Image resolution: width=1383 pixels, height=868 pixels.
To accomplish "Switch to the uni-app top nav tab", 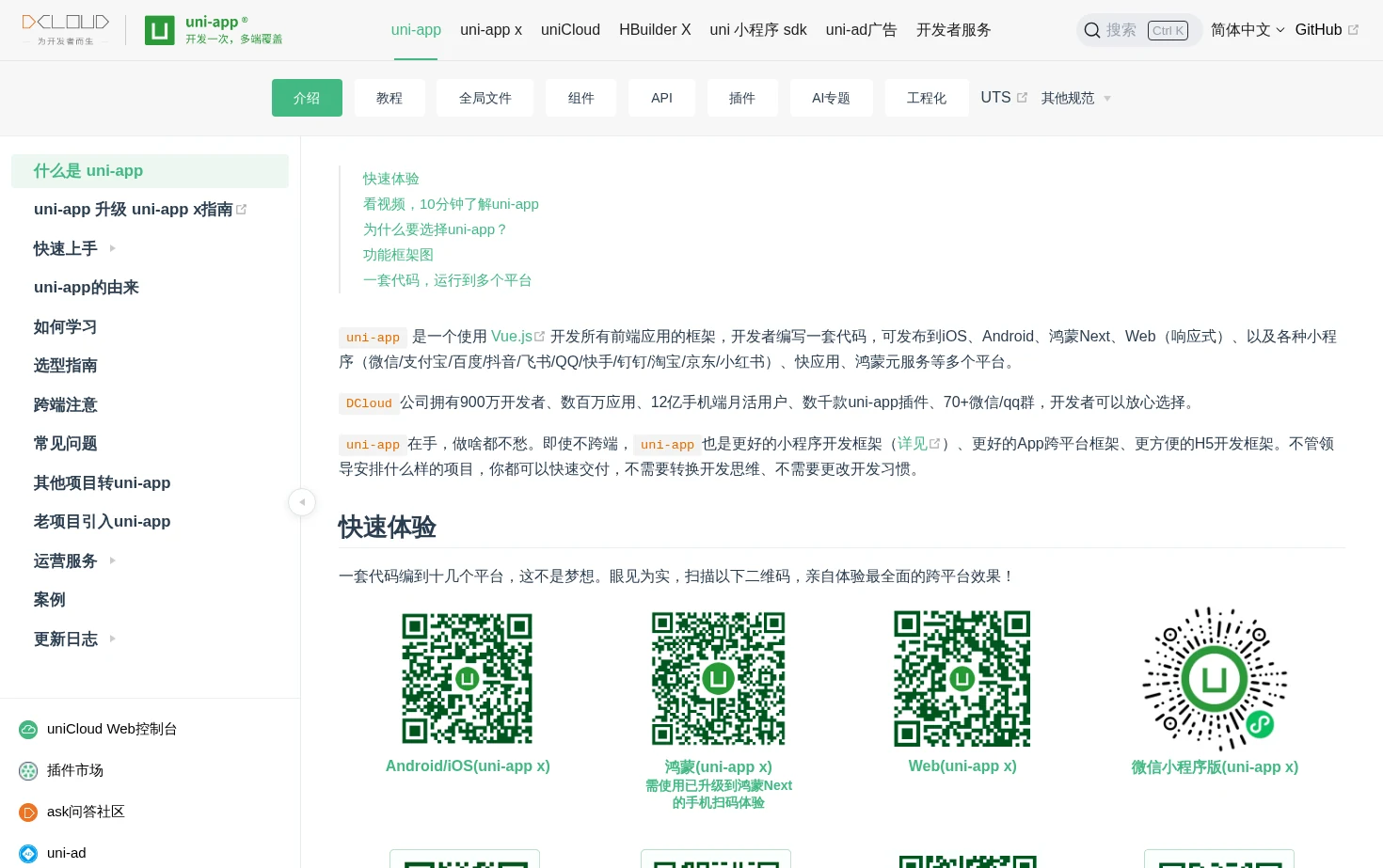I will 416,30.
